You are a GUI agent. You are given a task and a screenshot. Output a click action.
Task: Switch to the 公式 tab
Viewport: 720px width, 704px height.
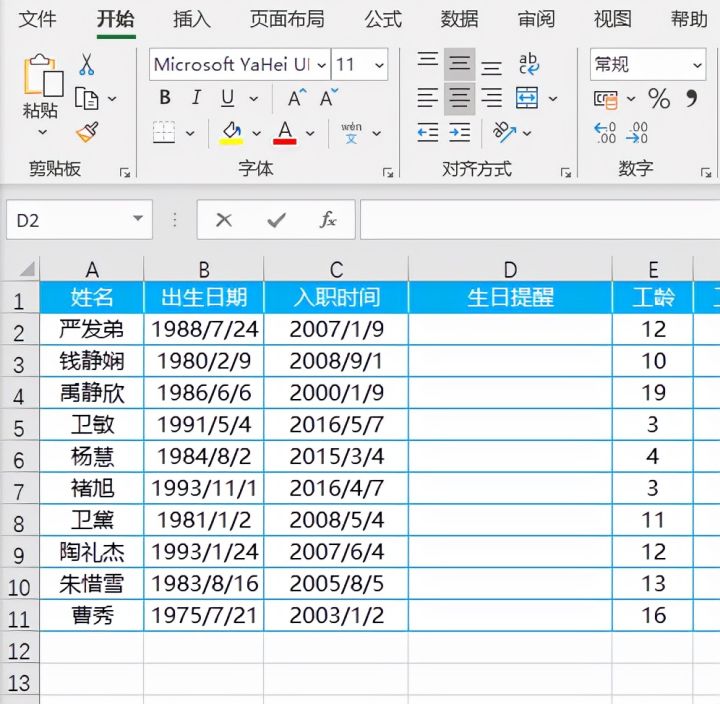383,19
